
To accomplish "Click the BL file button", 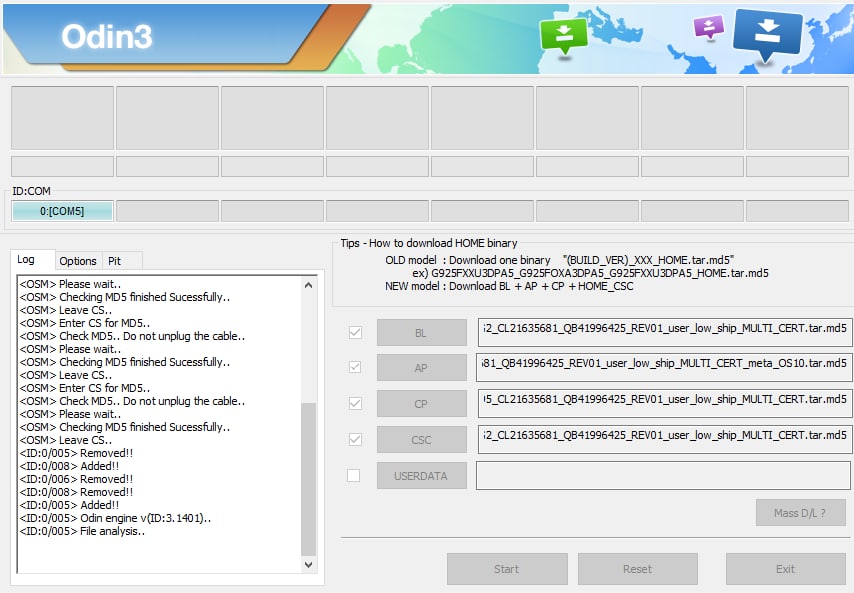I will pos(422,333).
